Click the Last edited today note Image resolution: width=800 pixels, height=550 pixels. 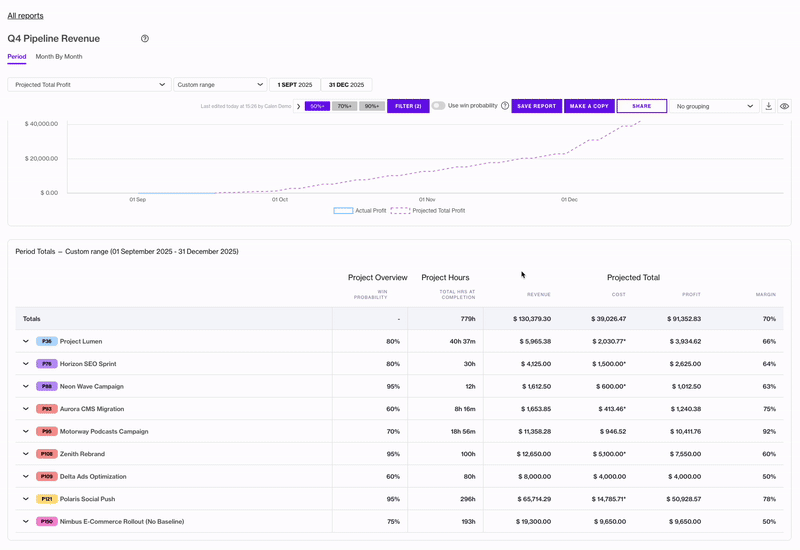[x=246, y=106]
